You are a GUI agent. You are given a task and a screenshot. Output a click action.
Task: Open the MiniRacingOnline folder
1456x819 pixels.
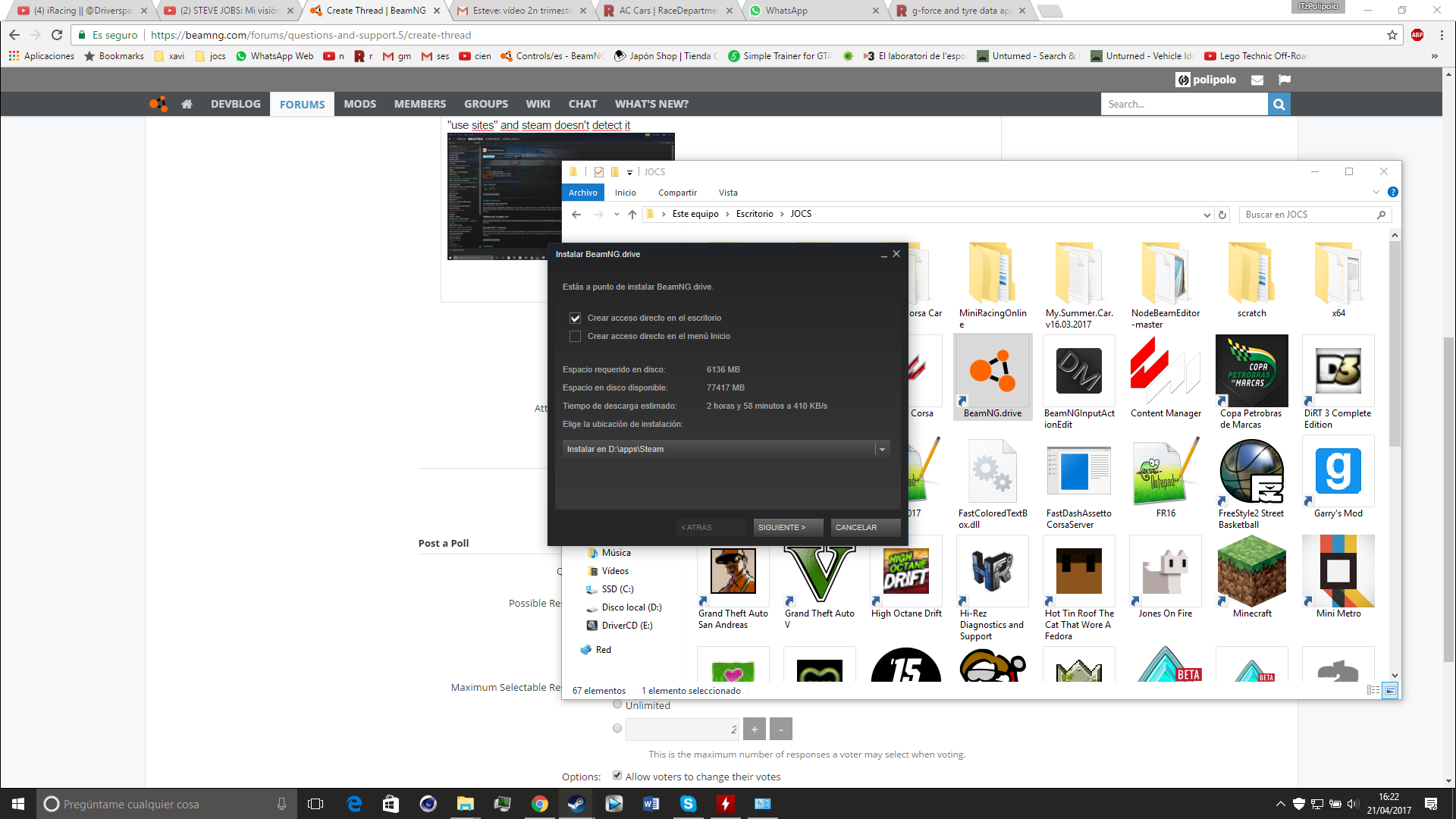[x=992, y=285]
